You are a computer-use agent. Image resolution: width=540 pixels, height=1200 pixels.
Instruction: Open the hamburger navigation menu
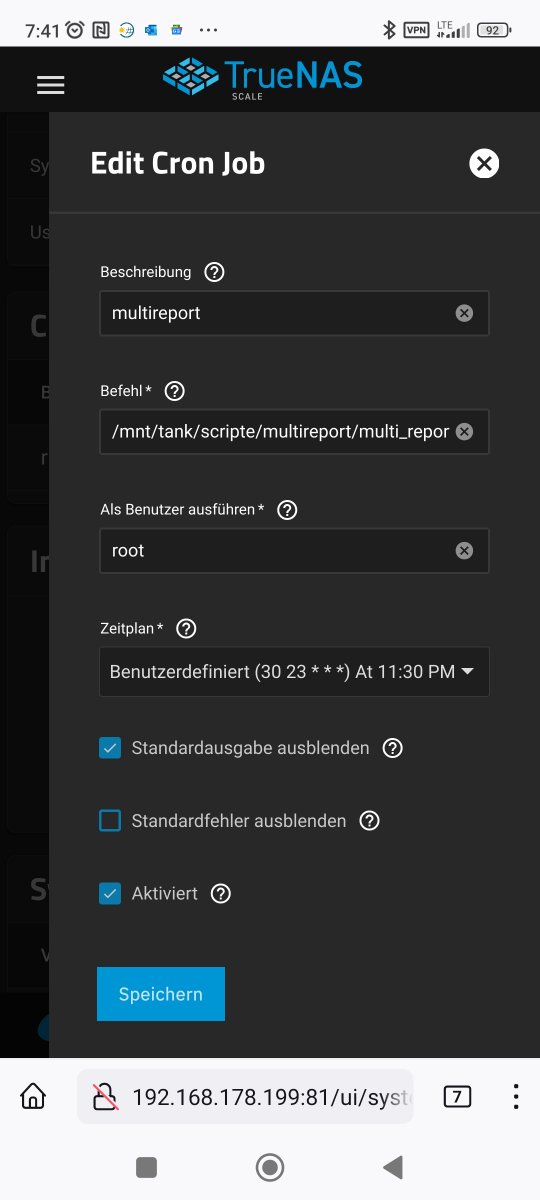50,85
